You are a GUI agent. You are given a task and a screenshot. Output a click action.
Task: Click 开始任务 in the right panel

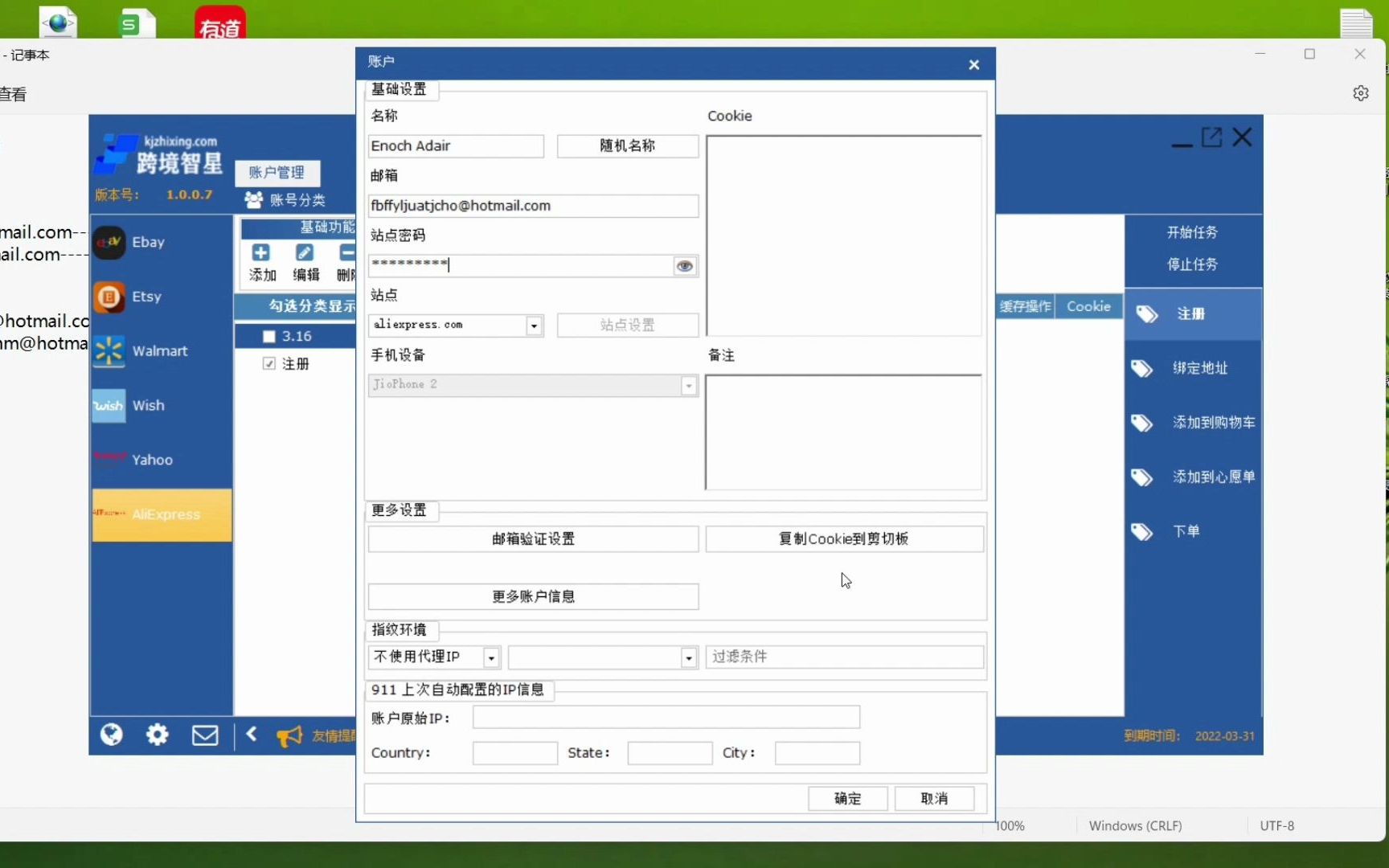pos(1192,232)
